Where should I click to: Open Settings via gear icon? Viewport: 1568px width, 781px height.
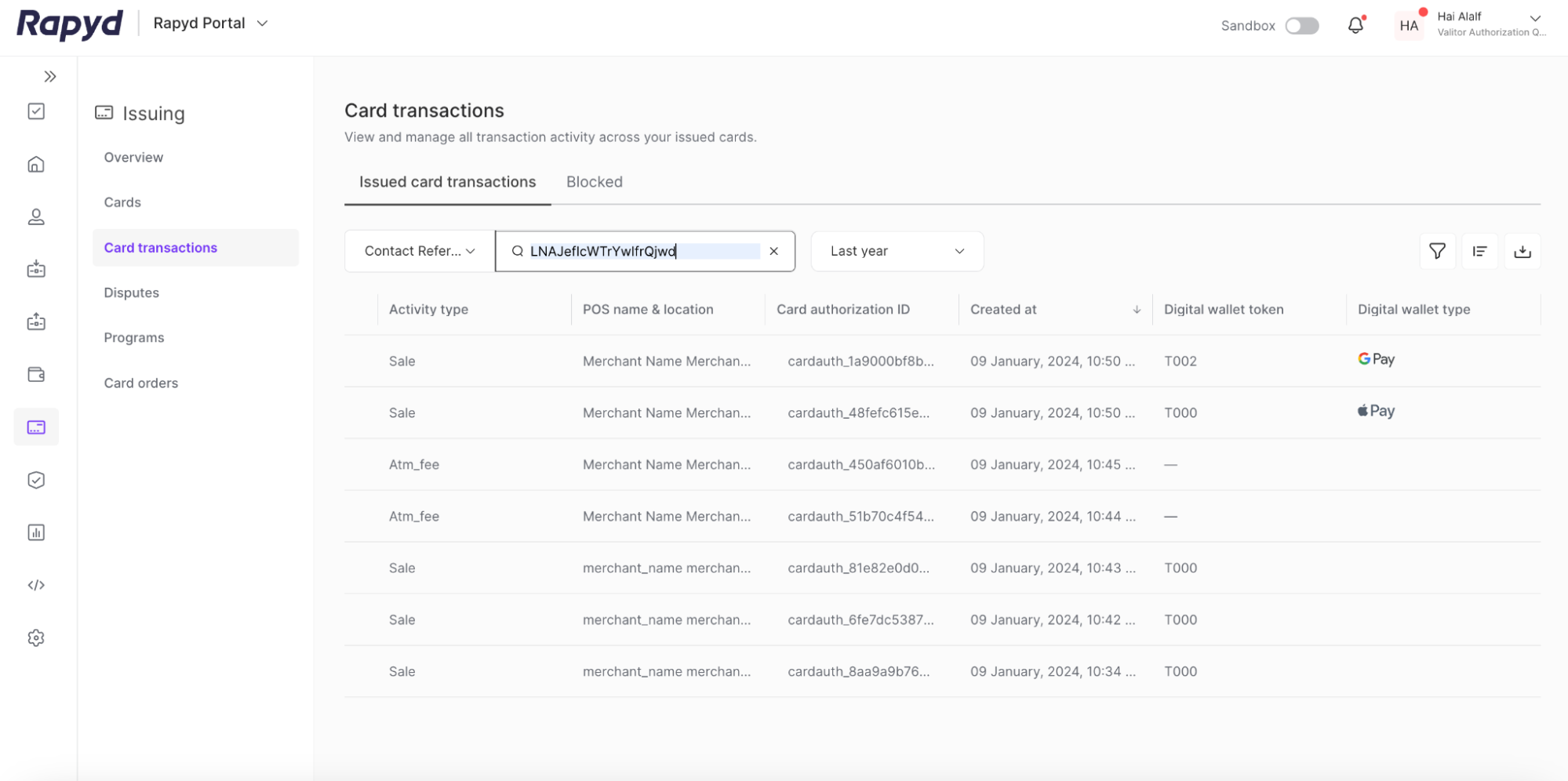pyautogui.click(x=36, y=638)
